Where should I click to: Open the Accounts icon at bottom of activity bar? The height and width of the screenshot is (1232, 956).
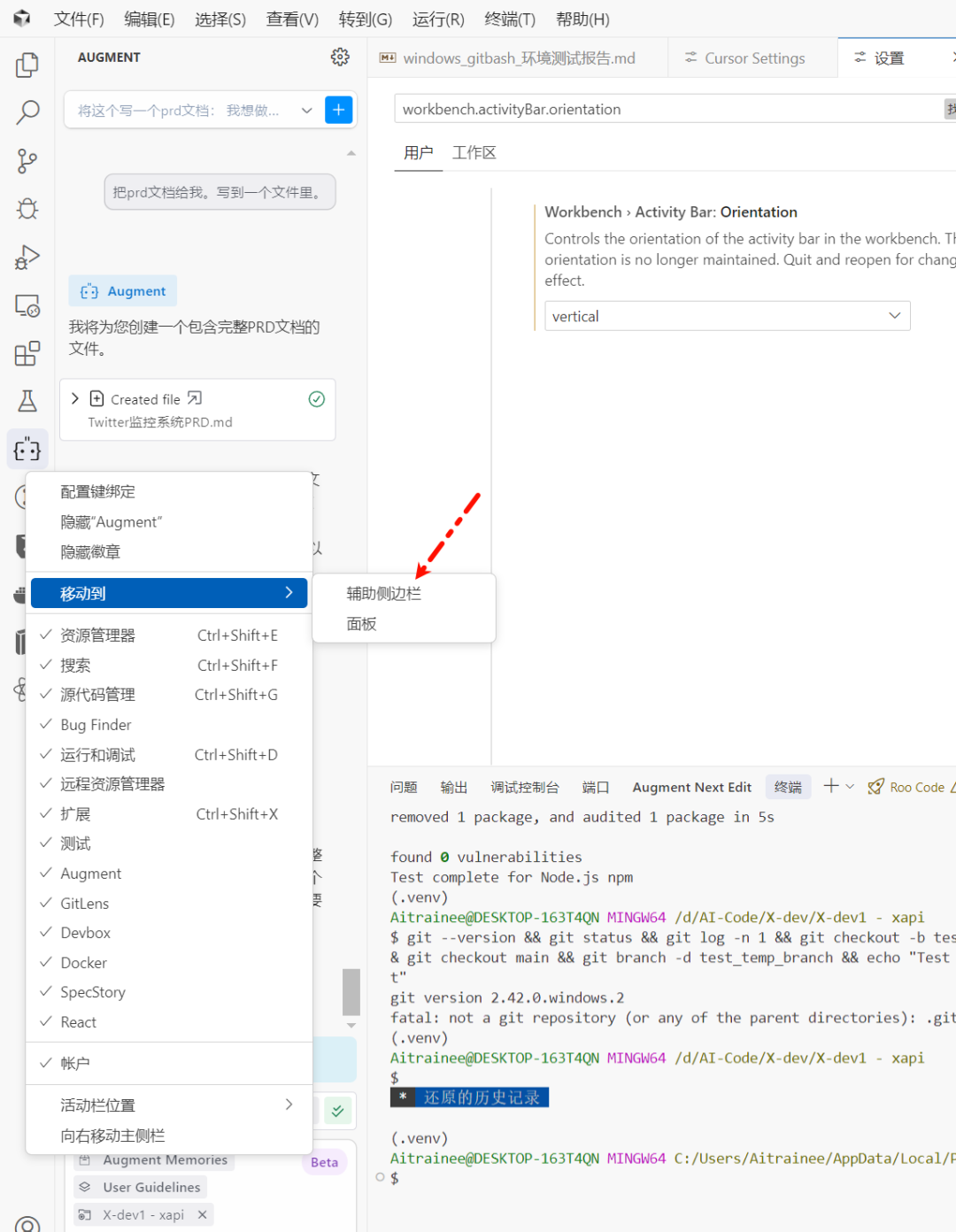(x=27, y=1223)
